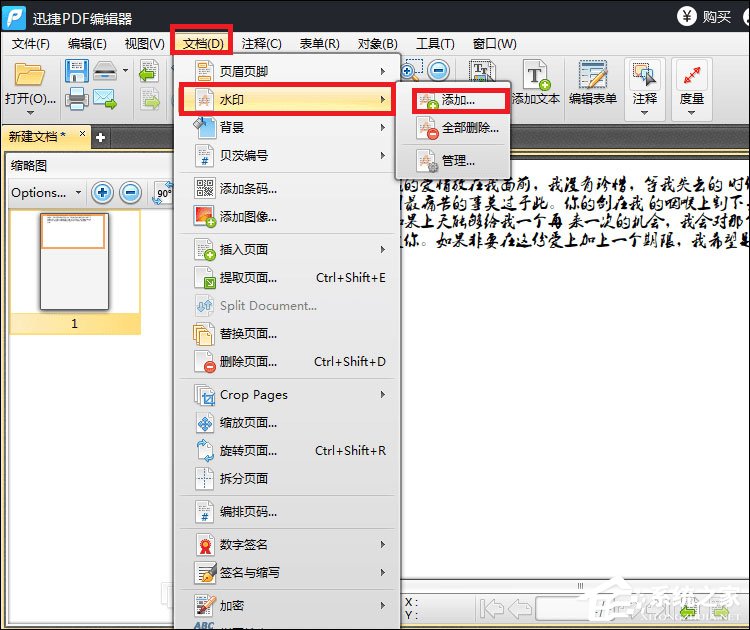Viewport: 750px width, 630px height.
Task: Click the 缩略图 panel header
Action: [x=29, y=166]
